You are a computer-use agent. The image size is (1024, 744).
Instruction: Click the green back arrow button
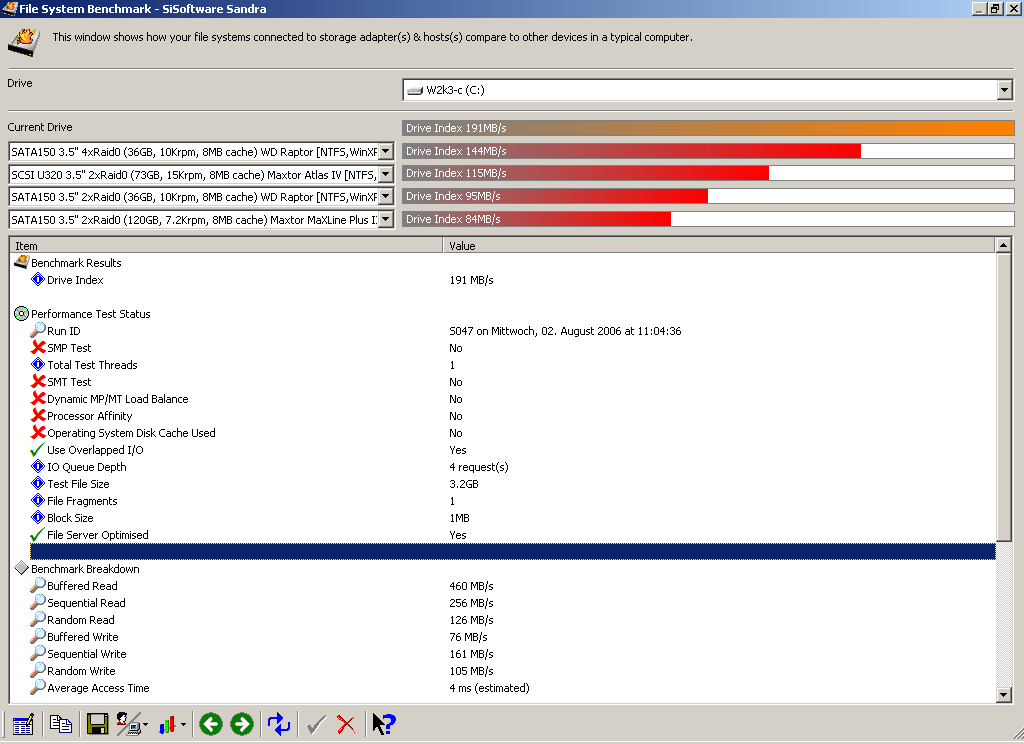point(210,724)
